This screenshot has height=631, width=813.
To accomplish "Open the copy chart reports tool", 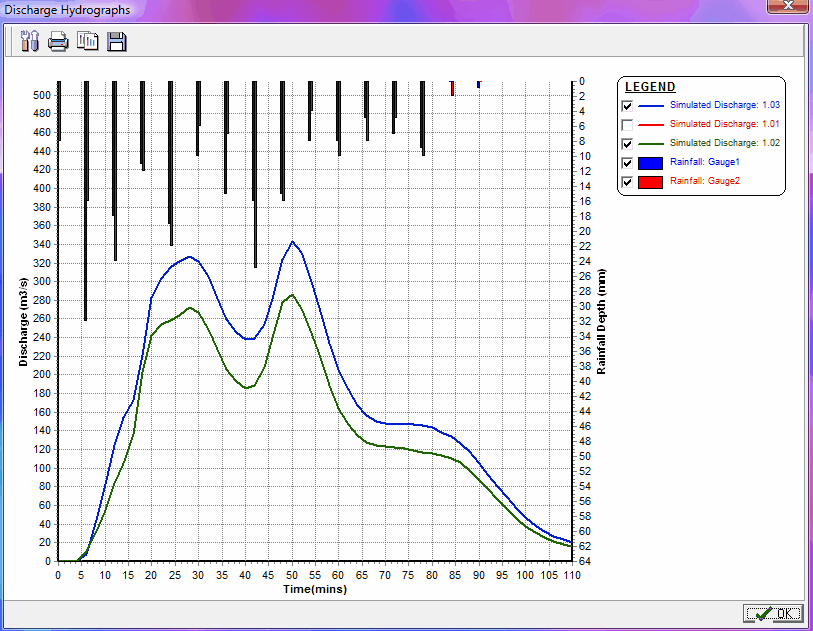I will coord(89,41).
